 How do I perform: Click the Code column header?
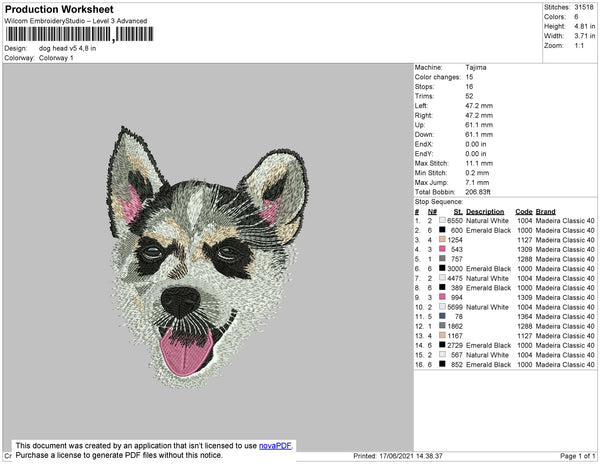[523, 211]
